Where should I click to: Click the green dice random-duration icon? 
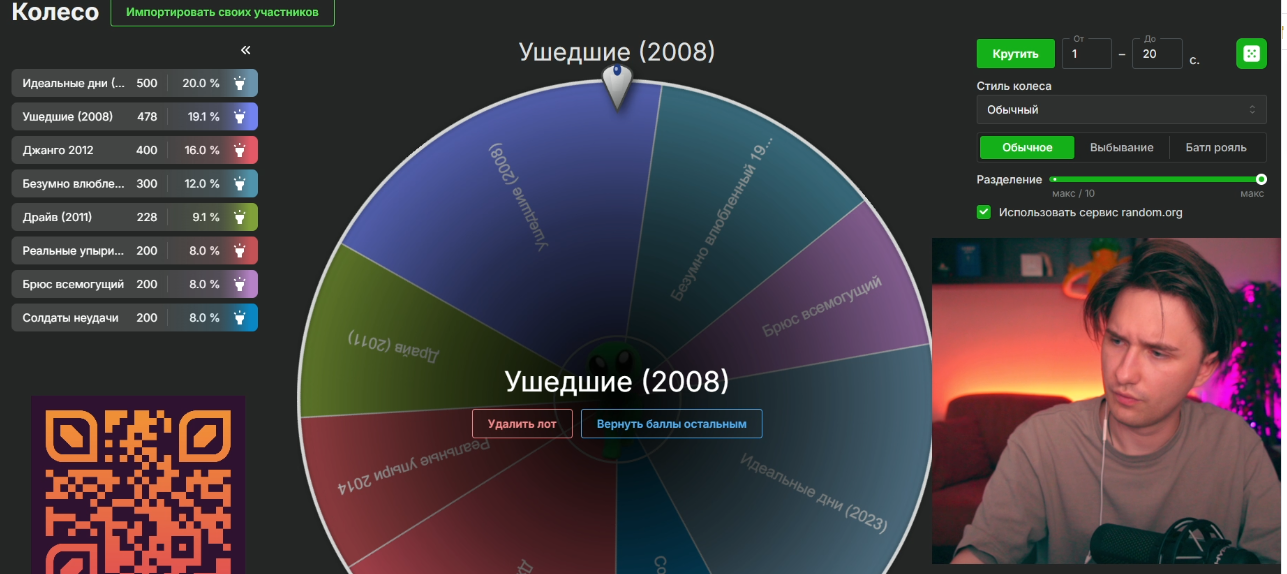(x=1251, y=54)
